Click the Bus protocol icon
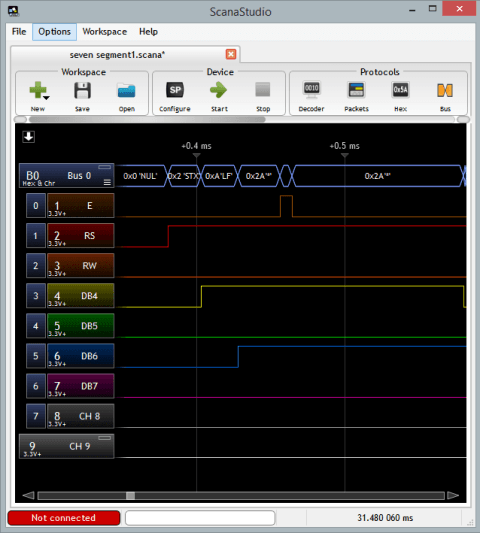Viewport: 480px width, 533px height. coord(445,90)
